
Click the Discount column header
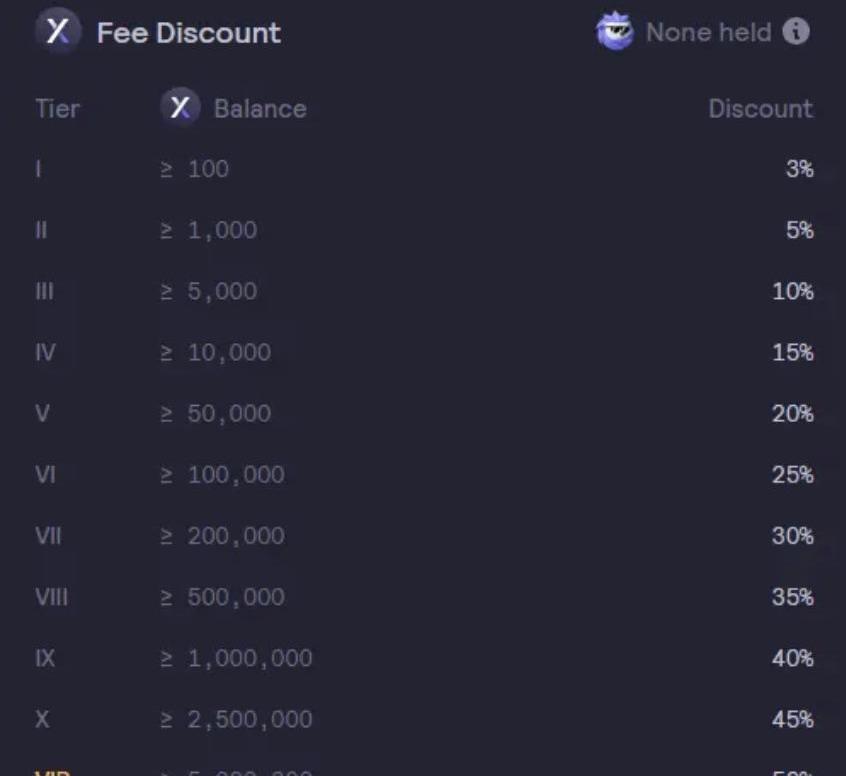coord(760,108)
